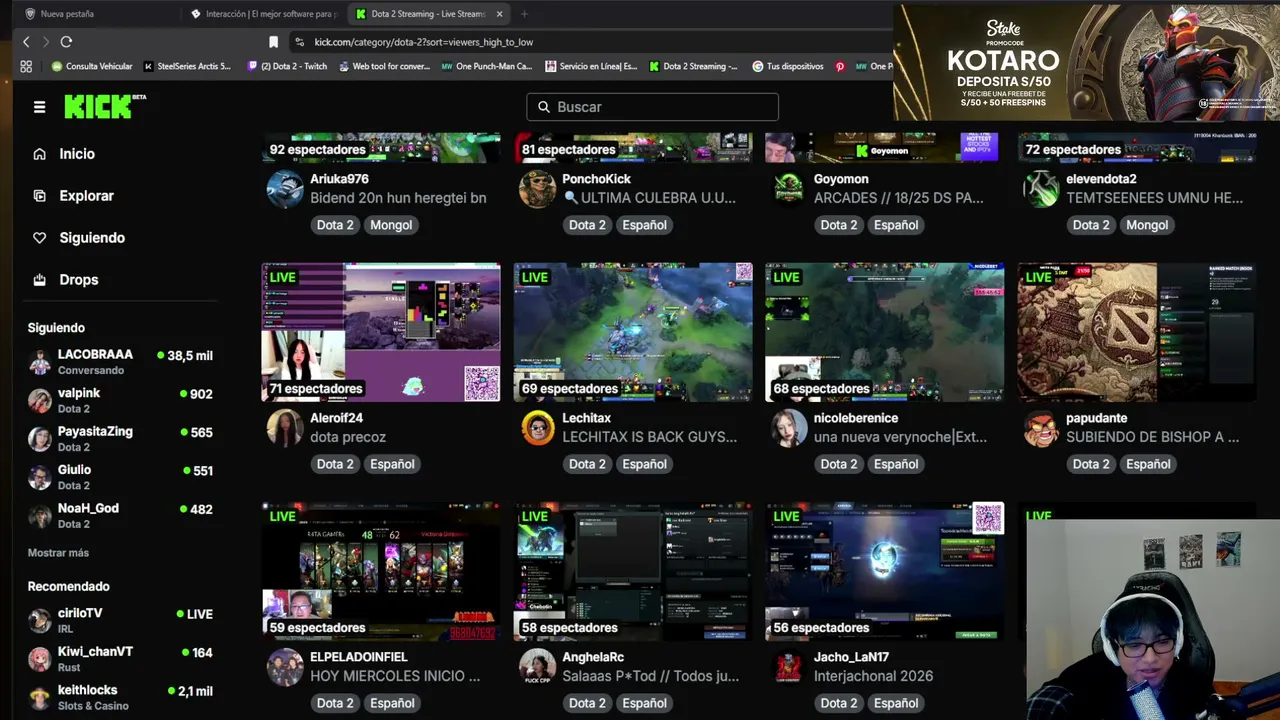
Task: Click AnghelaRc's channel avatar
Action: [537, 667]
